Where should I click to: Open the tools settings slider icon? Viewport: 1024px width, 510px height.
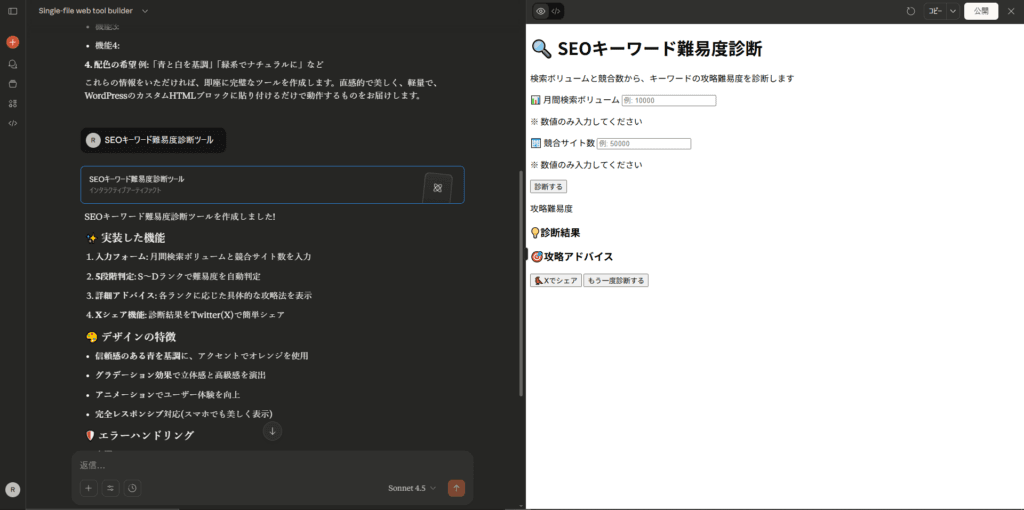[110, 488]
